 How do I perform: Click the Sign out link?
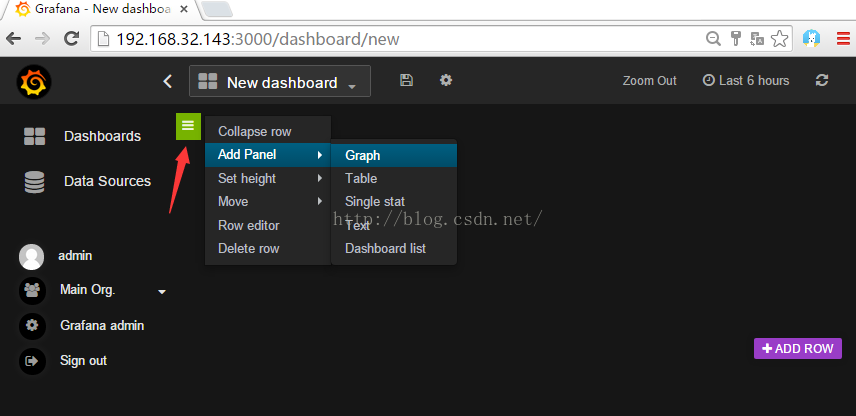84,361
